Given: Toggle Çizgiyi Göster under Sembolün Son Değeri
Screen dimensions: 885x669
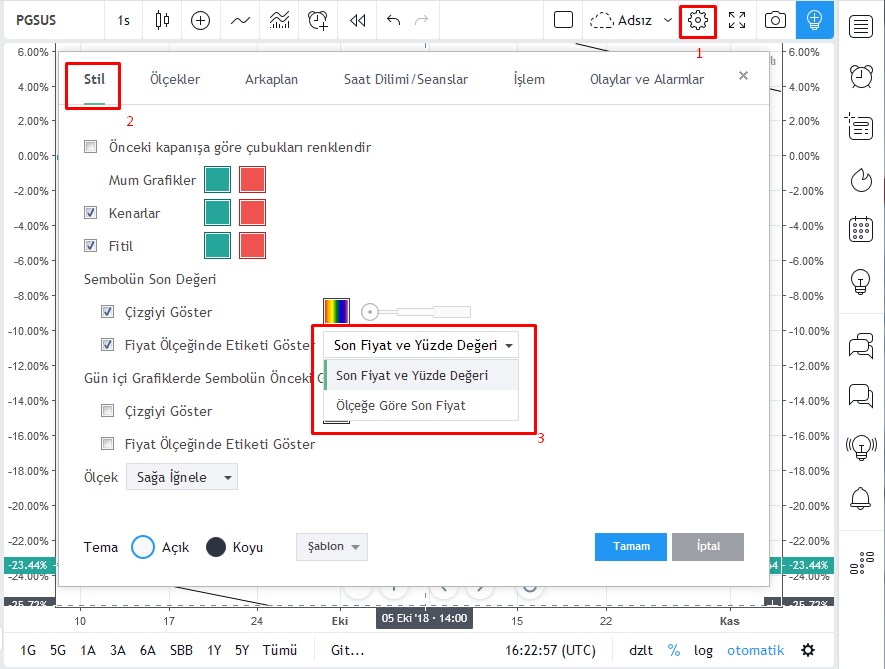Looking at the screenshot, I should tap(107, 312).
